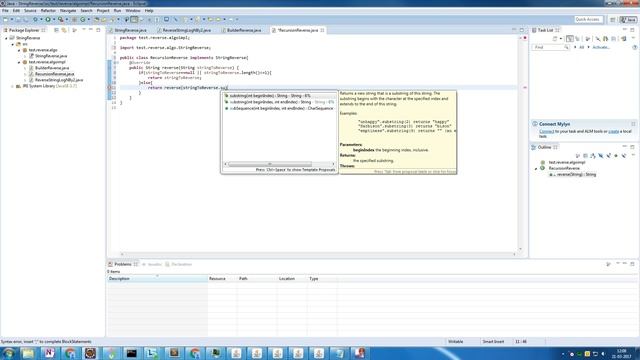
Task: Open the Source menu
Action: [x=30, y=11]
